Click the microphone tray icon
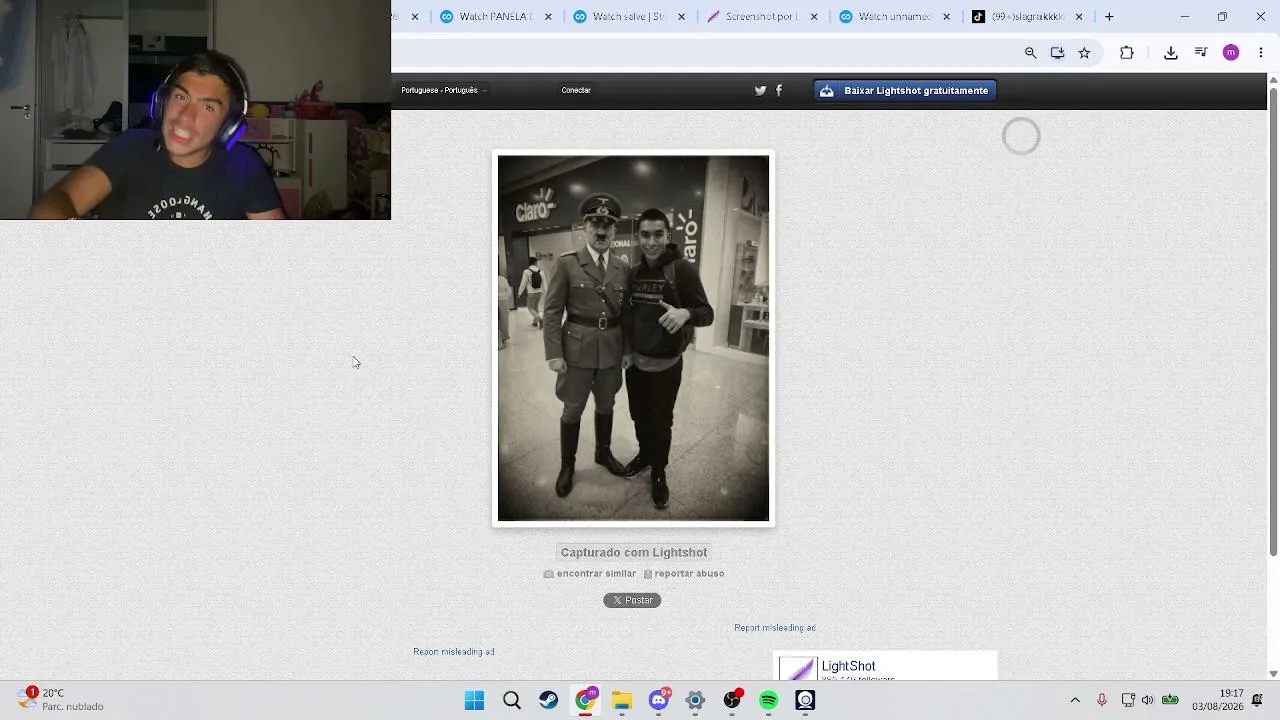The width and height of the screenshot is (1280, 720). tap(1102, 700)
